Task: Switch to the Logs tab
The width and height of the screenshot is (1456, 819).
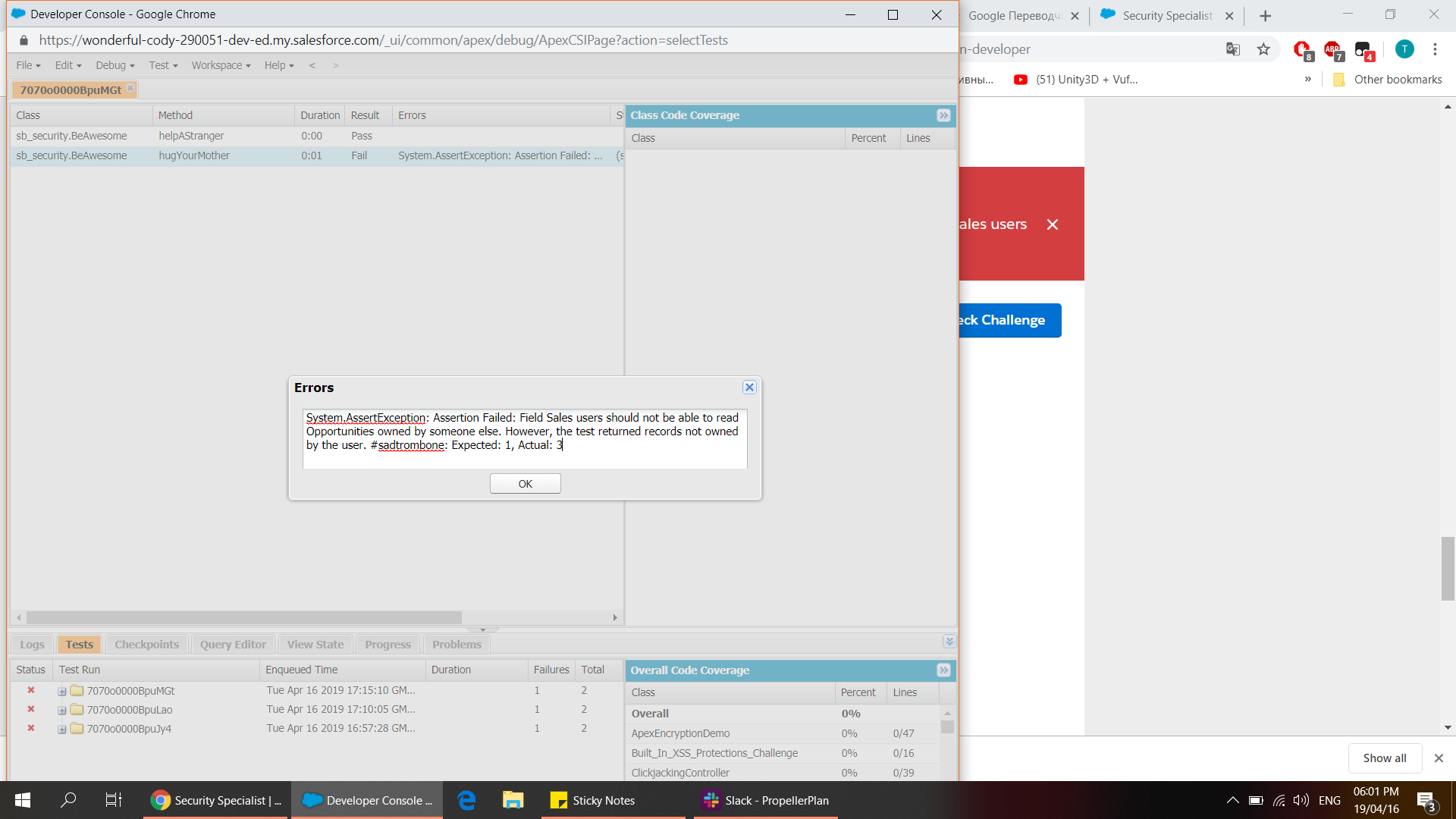Action: click(x=32, y=645)
